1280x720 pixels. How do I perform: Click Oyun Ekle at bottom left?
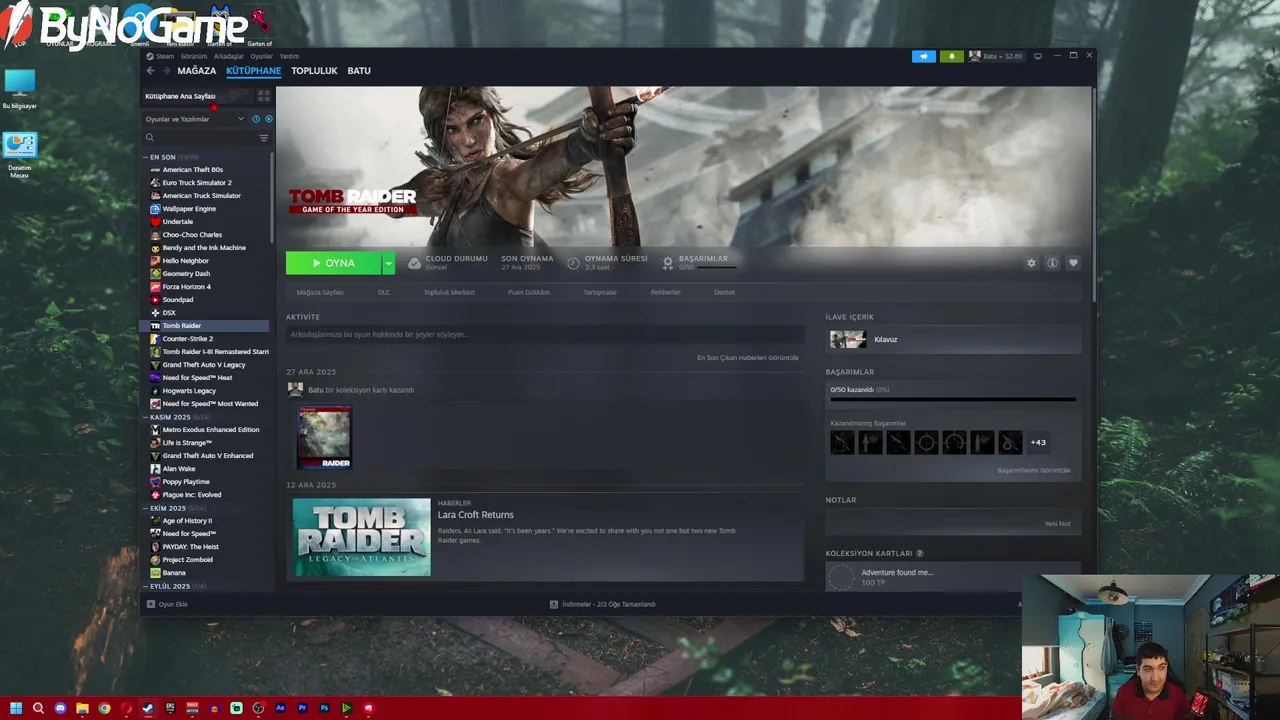tap(167, 604)
